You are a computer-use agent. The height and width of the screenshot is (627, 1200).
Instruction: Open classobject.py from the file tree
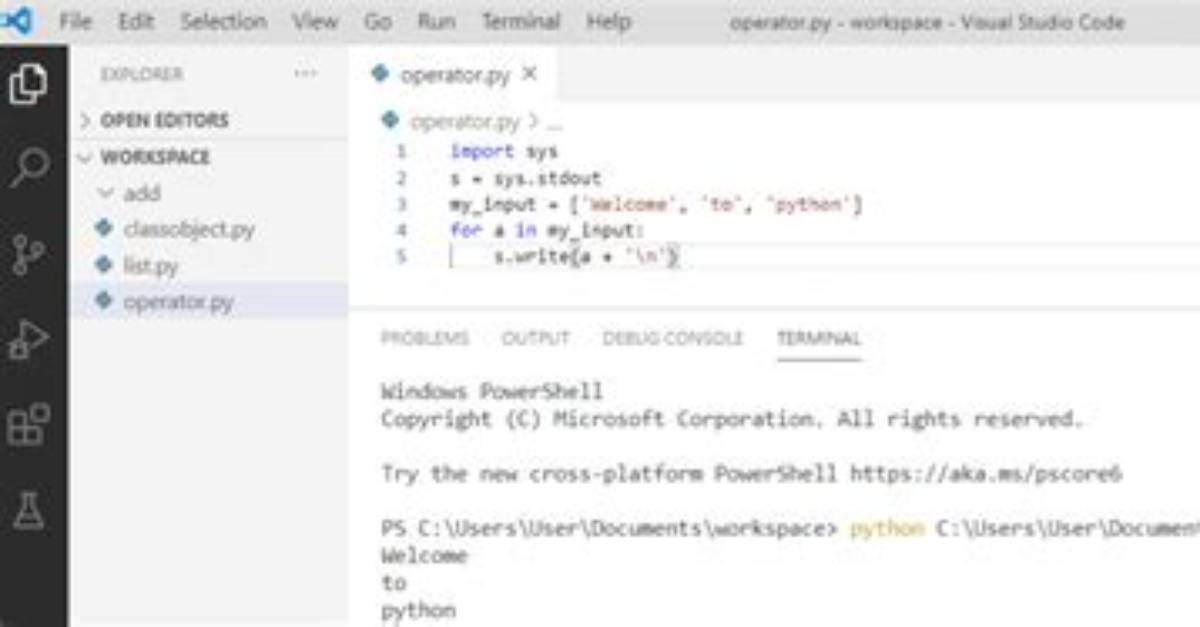(189, 229)
